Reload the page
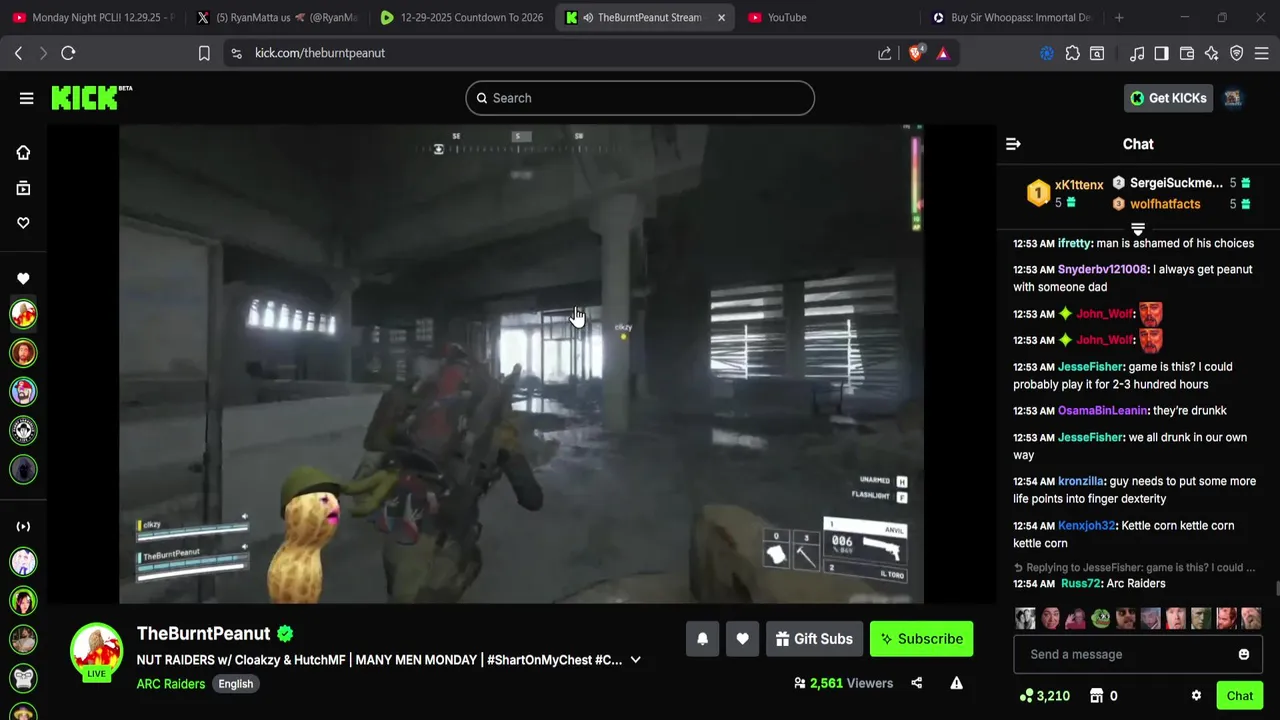The image size is (1280, 720). 68,53
